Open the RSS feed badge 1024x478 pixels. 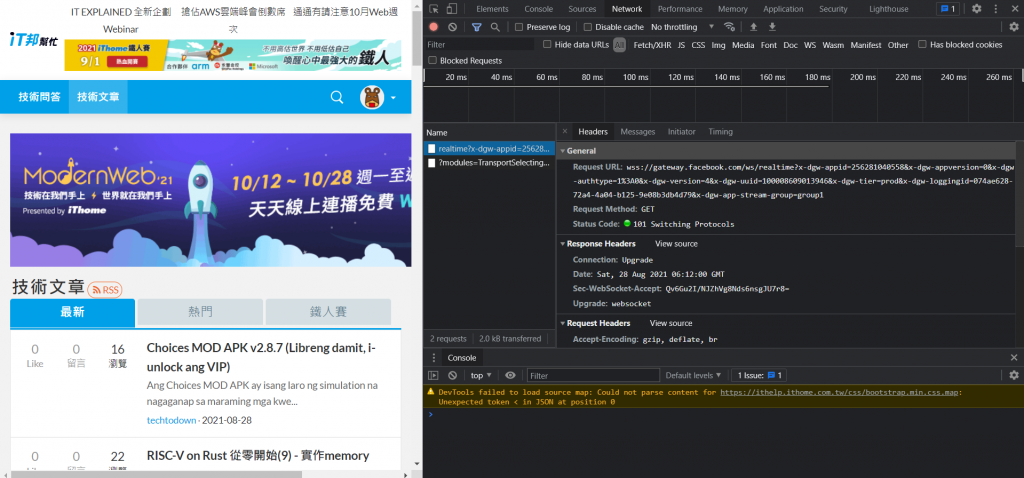(104, 289)
